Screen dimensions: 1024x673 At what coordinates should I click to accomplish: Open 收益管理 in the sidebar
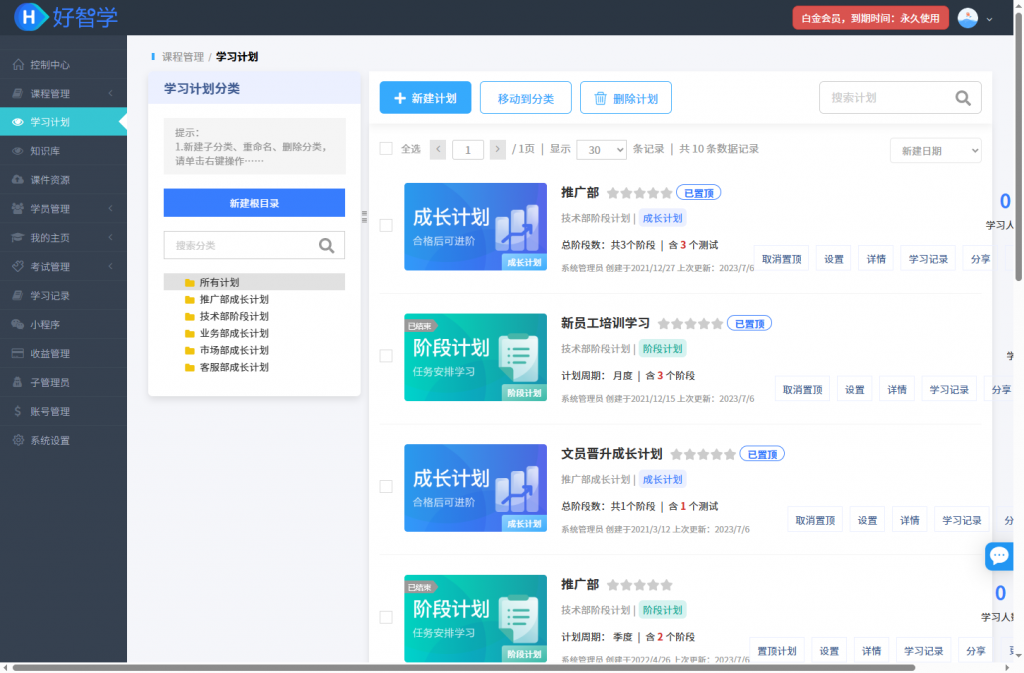coord(63,353)
